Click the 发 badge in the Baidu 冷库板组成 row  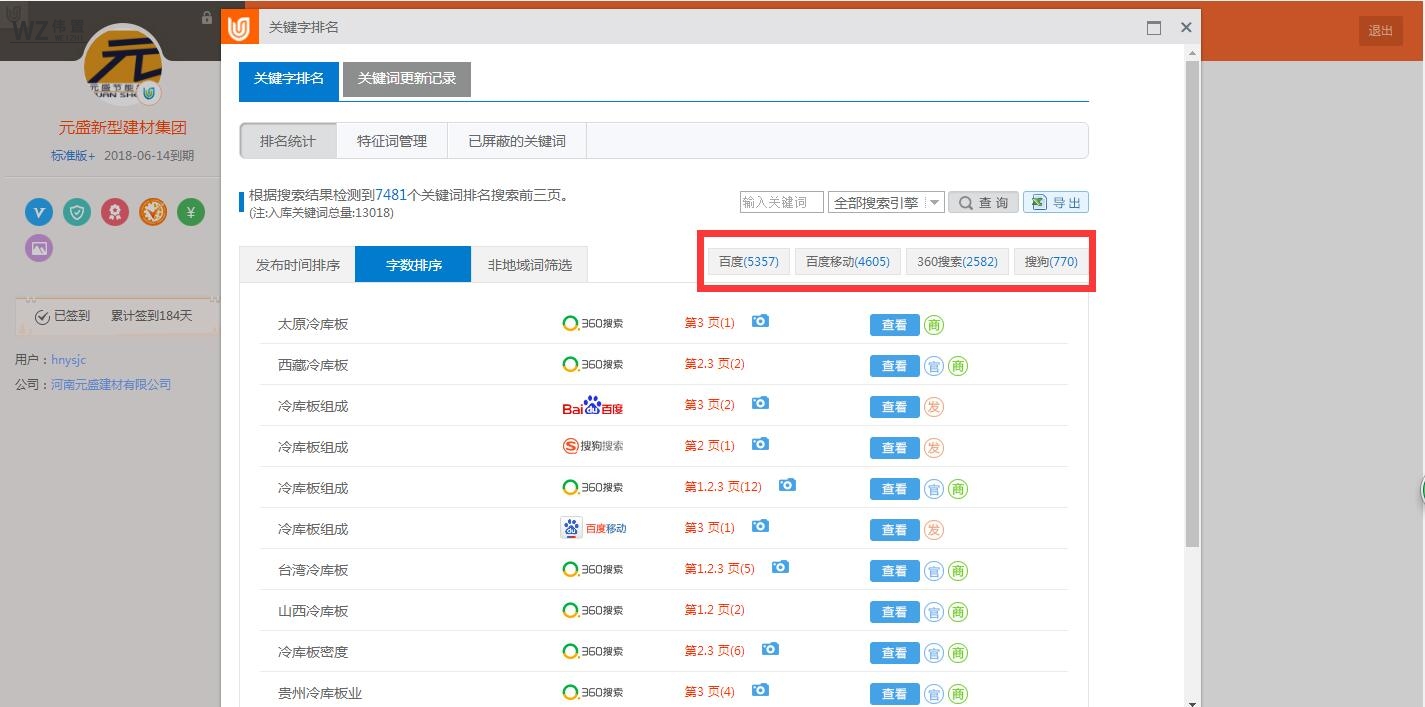933,407
